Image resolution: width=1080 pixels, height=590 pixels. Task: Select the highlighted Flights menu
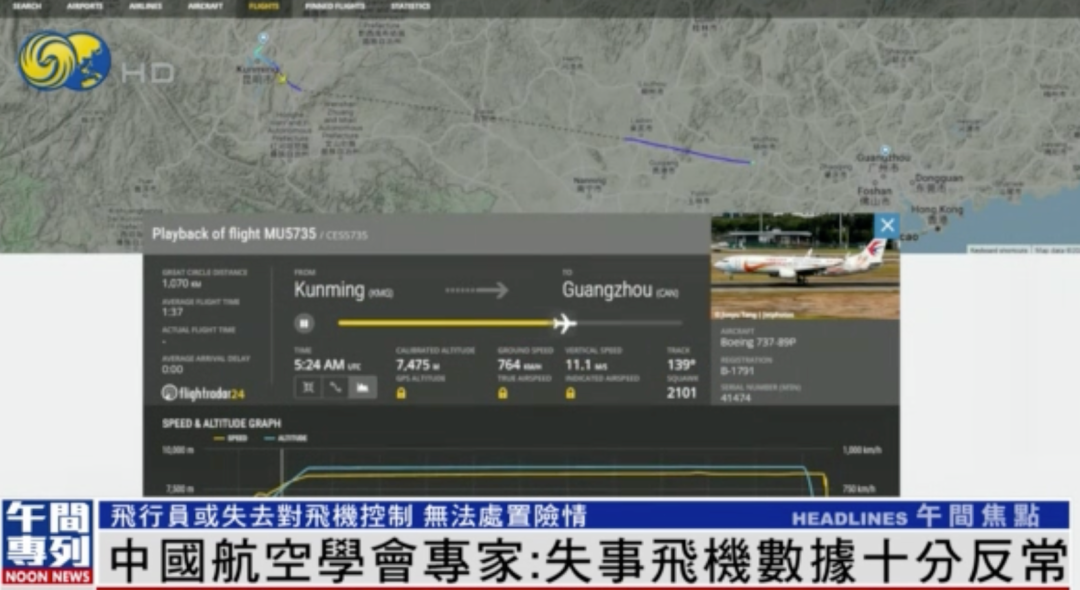click(x=264, y=6)
